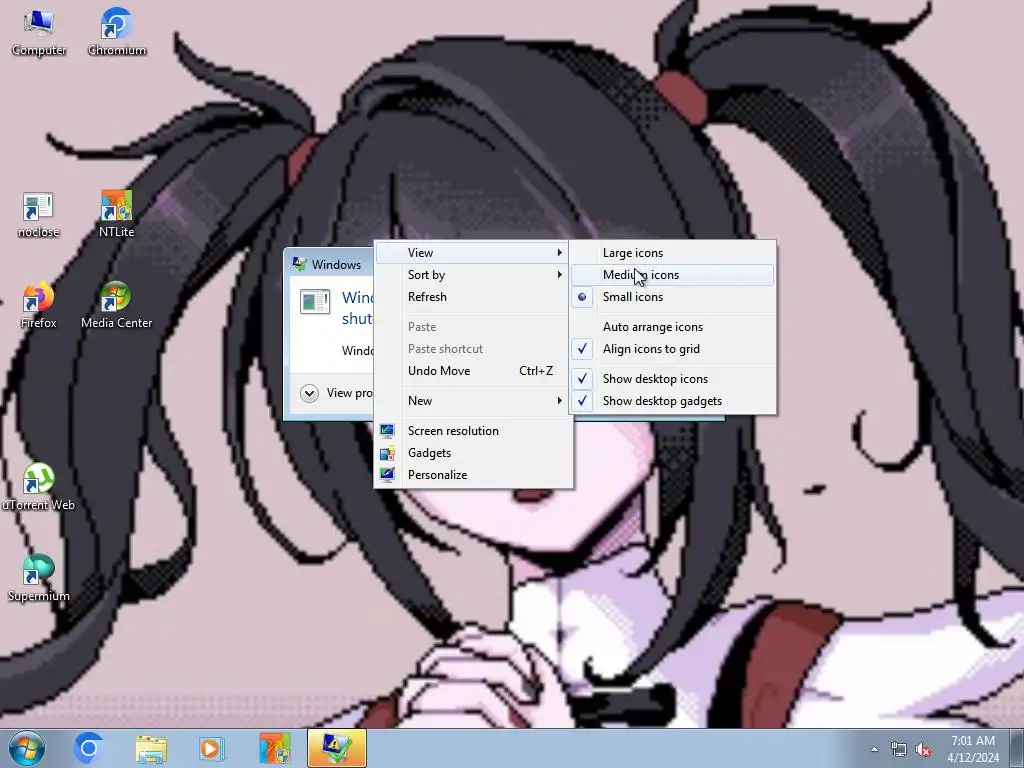The image size is (1024, 768).
Task: Toggle Align icons to grid
Action: pos(673,349)
